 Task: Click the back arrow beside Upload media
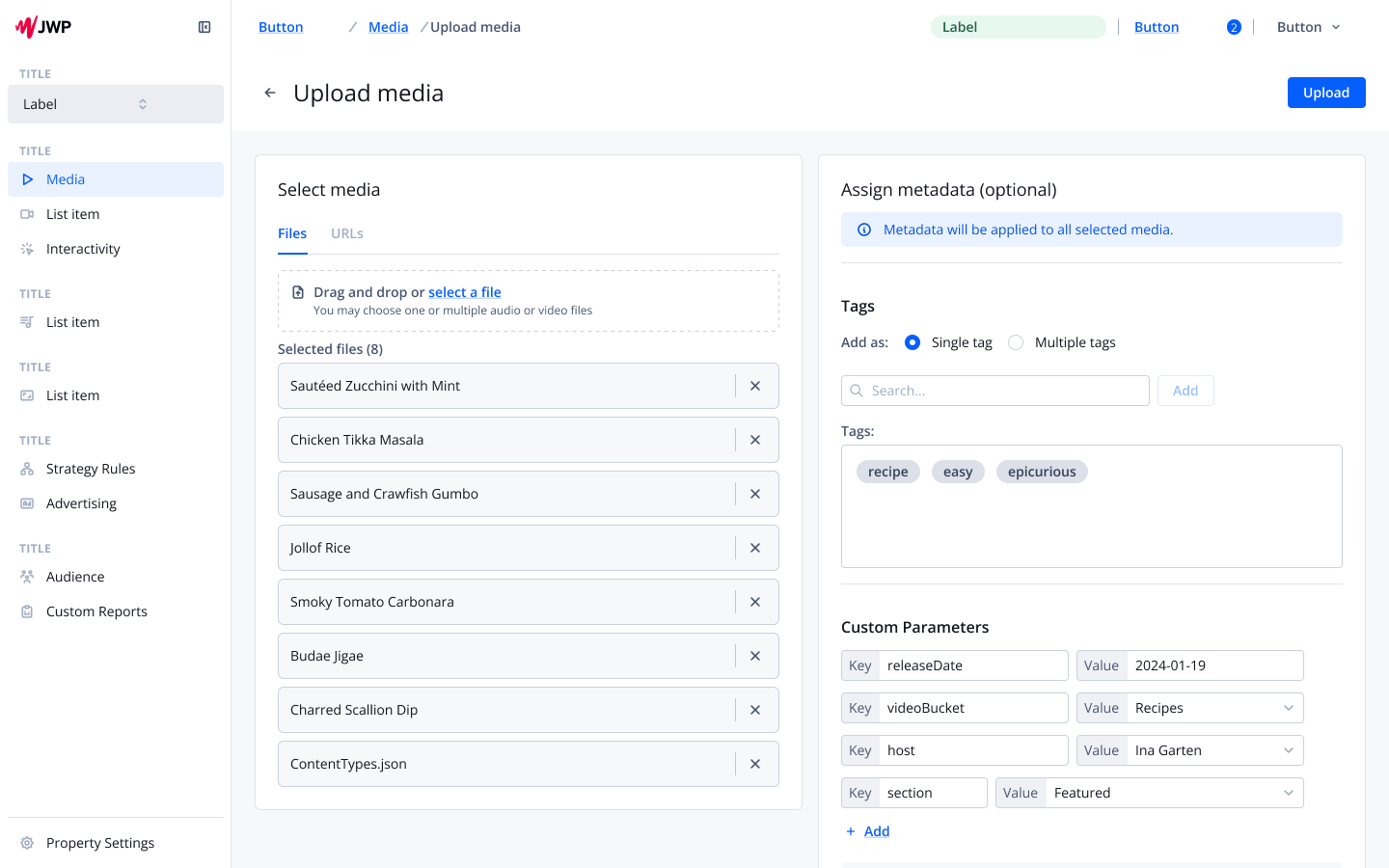click(270, 93)
